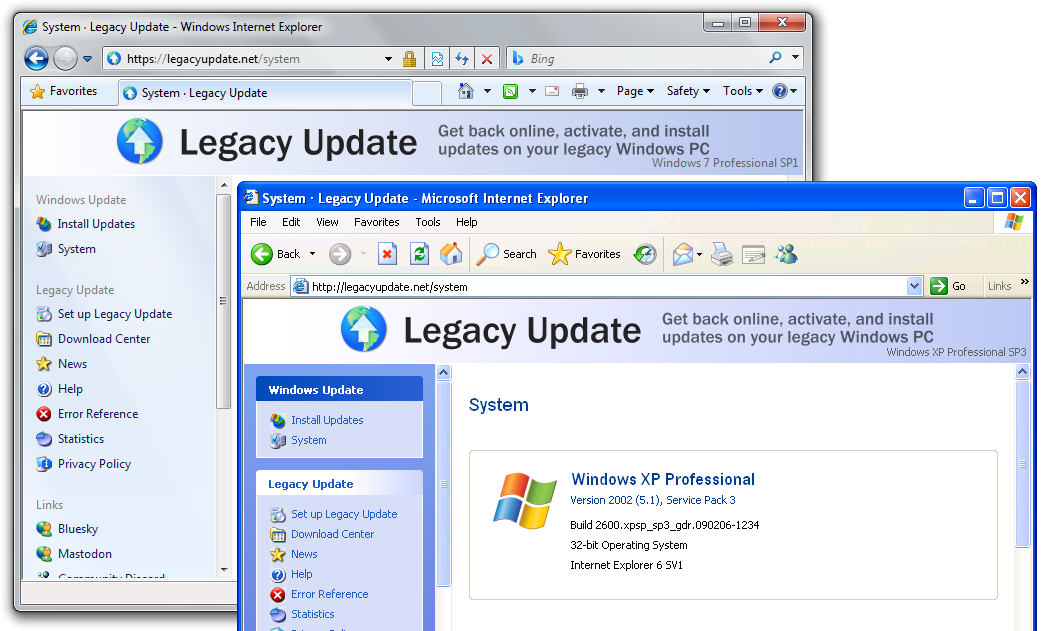Image resolution: width=1050 pixels, height=631 pixels.
Task: Expand XP IE6 address bar dropdown
Action: click(x=914, y=286)
